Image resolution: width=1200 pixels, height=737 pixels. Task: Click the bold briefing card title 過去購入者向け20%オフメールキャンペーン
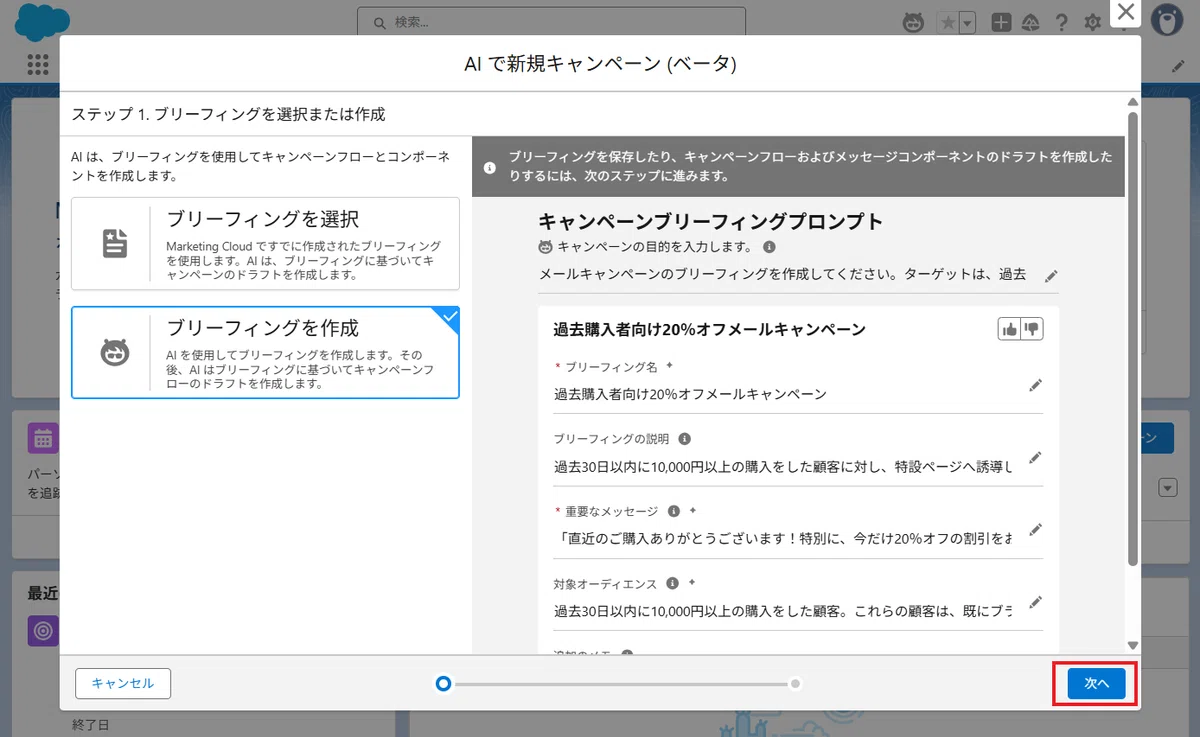coord(709,329)
